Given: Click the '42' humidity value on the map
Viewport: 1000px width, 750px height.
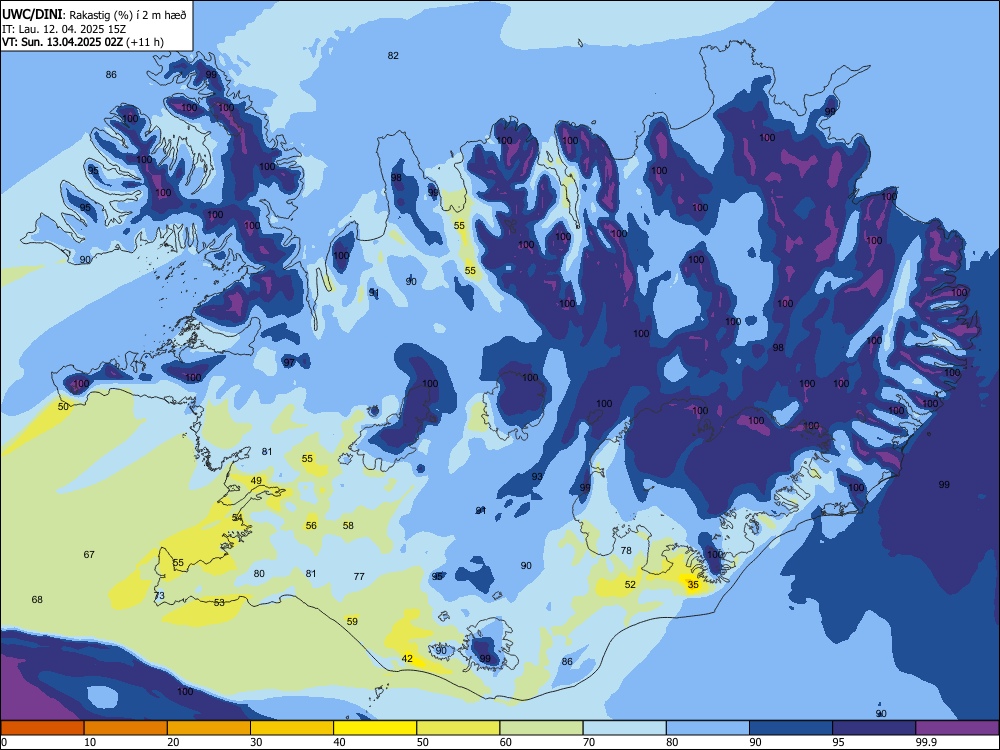Looking at the screenshot, I should (x=407, y=659).
